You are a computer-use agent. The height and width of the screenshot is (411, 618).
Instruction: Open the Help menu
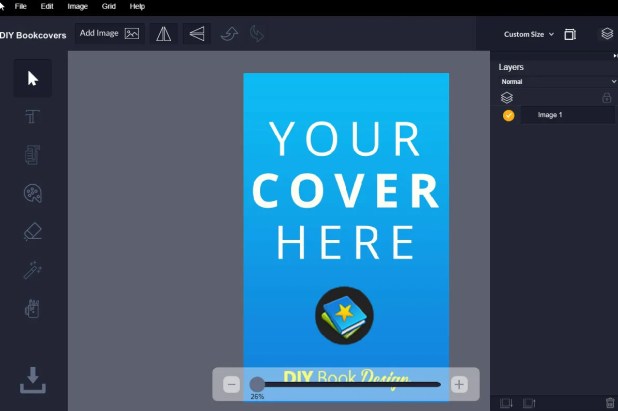(137, 6)
